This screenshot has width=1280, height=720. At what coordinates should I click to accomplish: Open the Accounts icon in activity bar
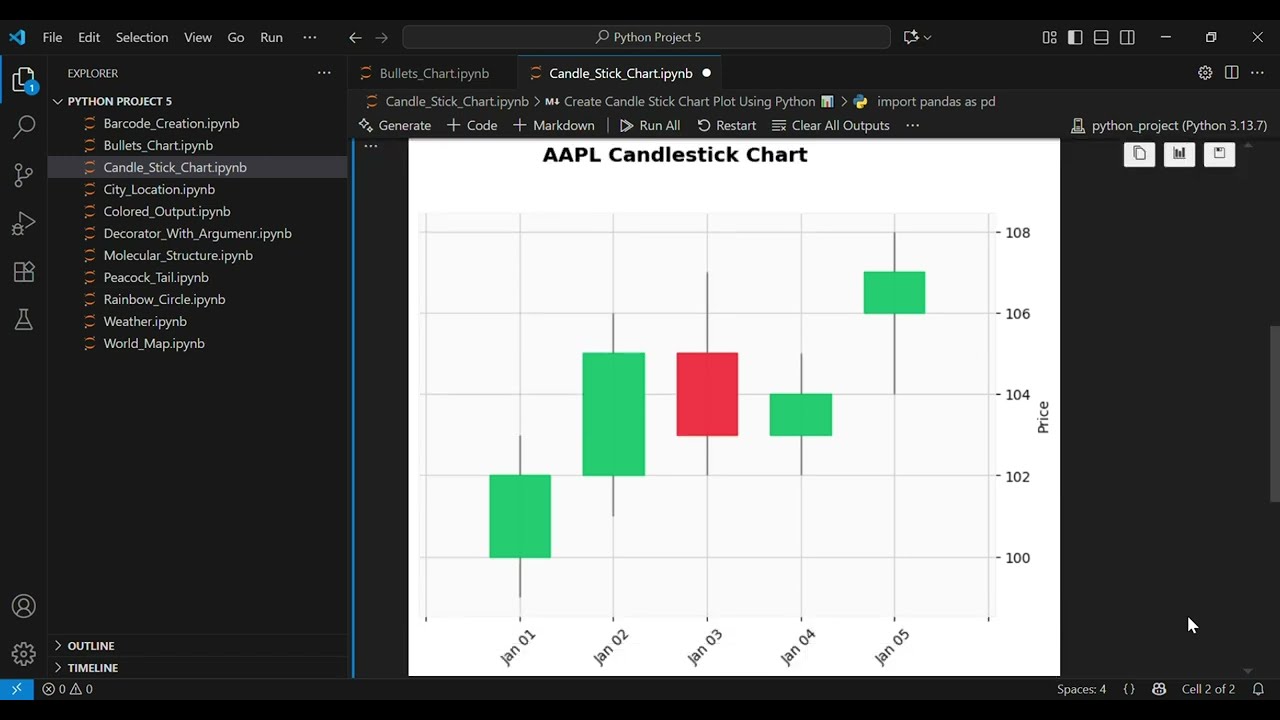pos(24,607)
